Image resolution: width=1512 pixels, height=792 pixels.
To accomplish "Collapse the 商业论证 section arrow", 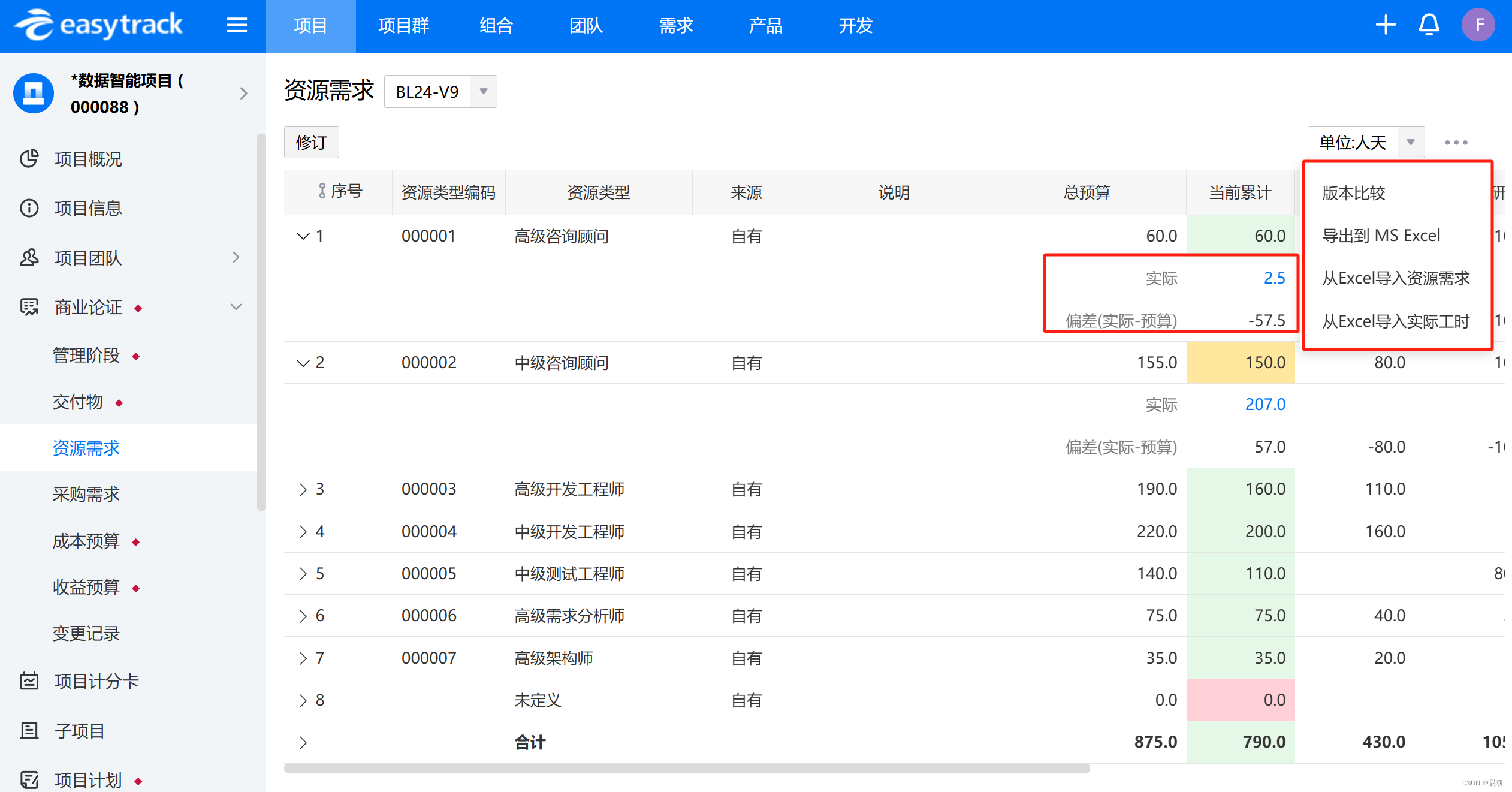I will (236, 307).
